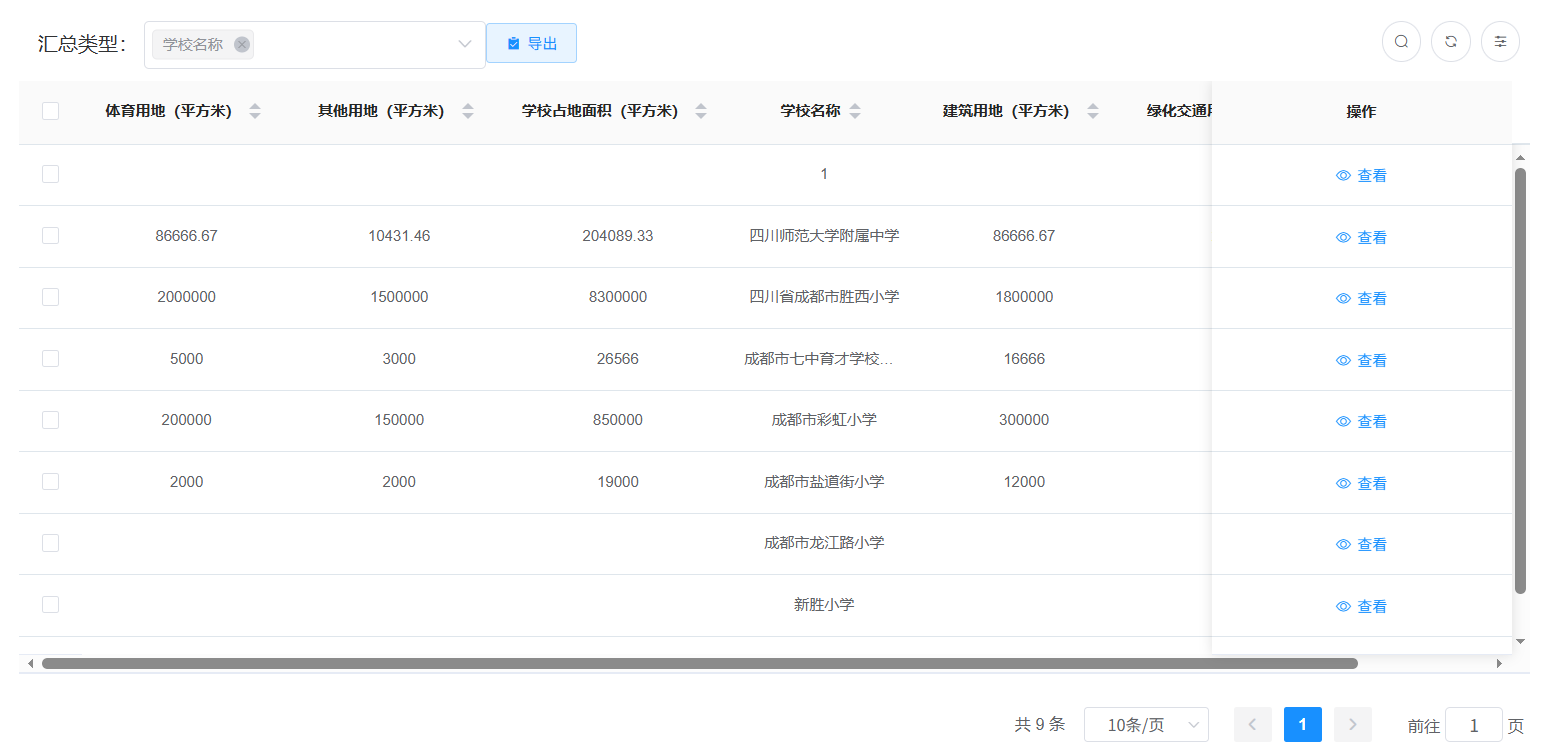
Task: Open the 10条/页 page size dropdown
Action: pos(1146,725)
